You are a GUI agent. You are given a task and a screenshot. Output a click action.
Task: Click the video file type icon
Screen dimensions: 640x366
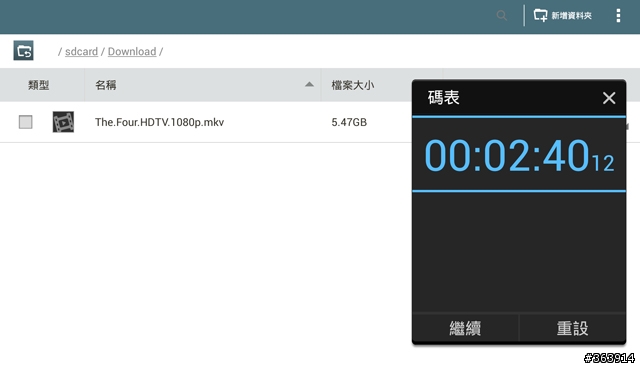click(63, 122)
